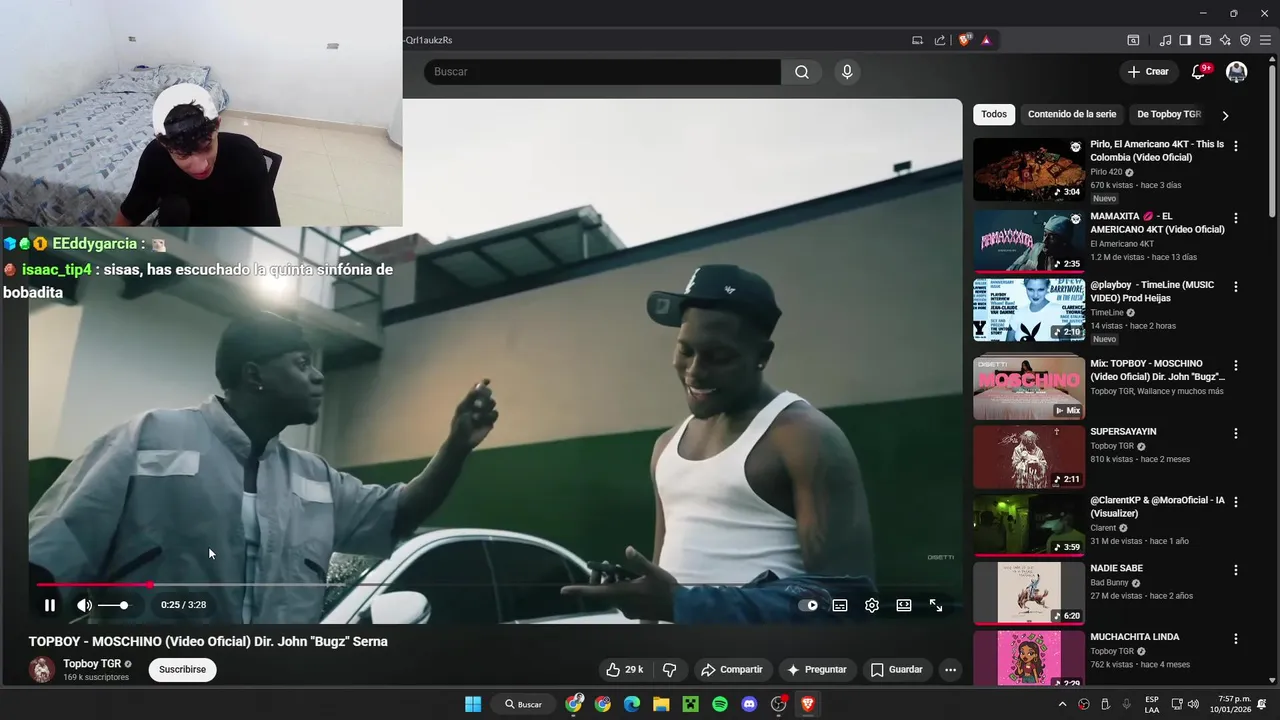Like the video showing 29 k

[x=624, y=670]
